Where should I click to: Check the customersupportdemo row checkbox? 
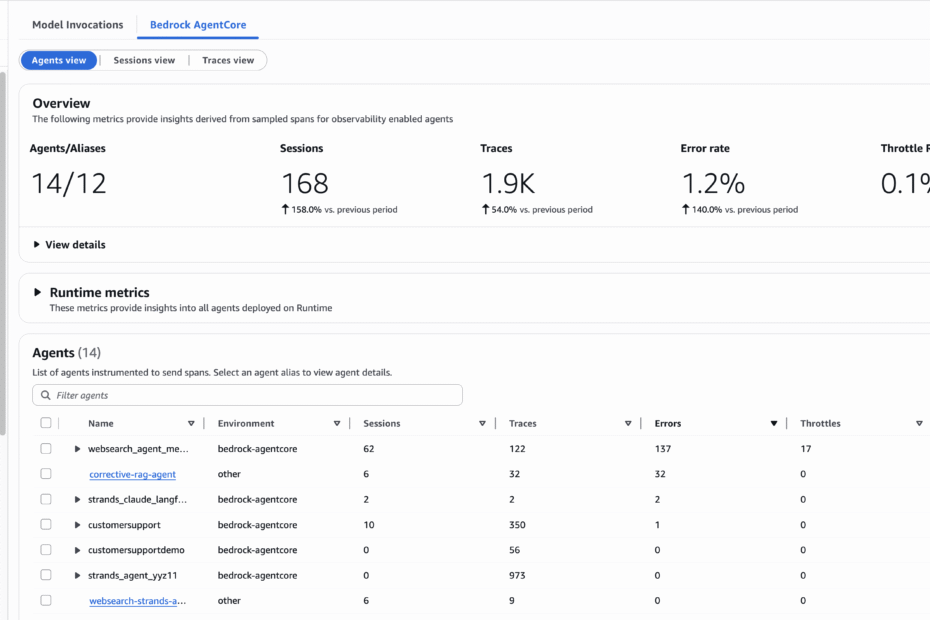tap(46, 549)
